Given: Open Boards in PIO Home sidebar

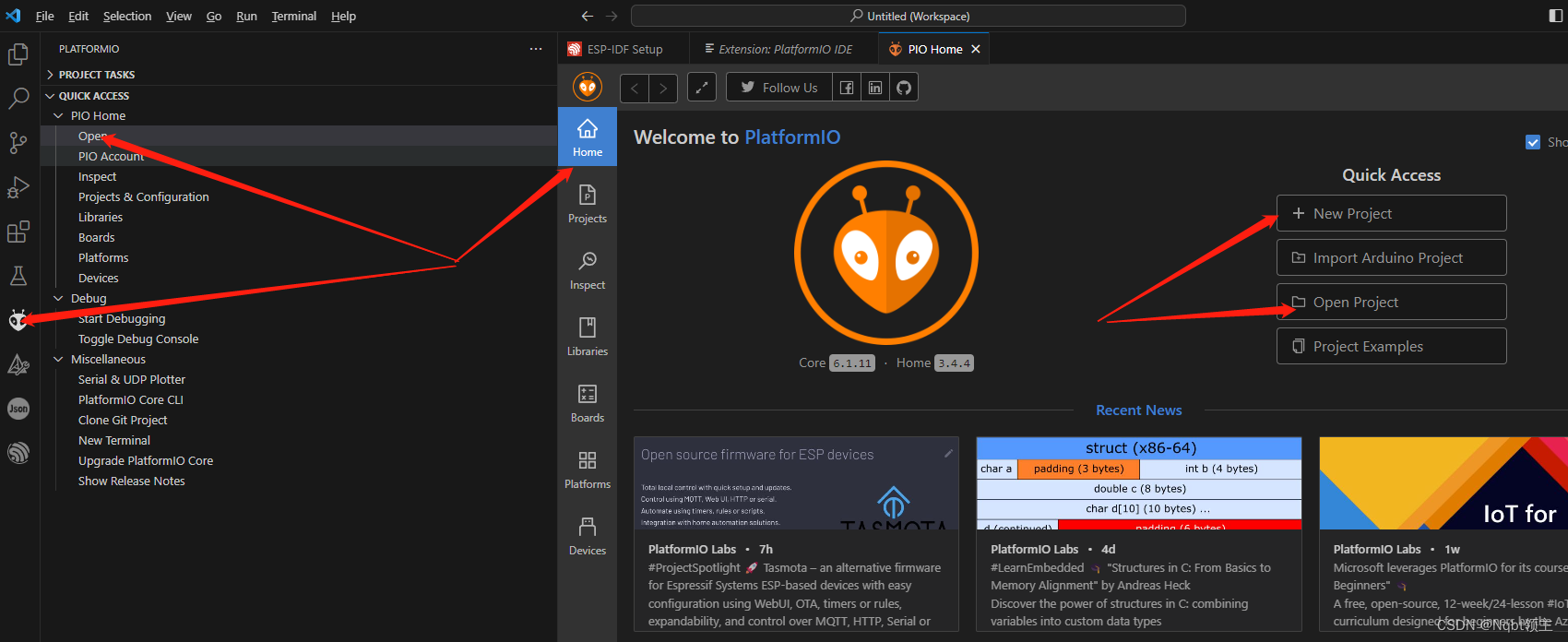Looking at the screenshot, I should 588,403.
